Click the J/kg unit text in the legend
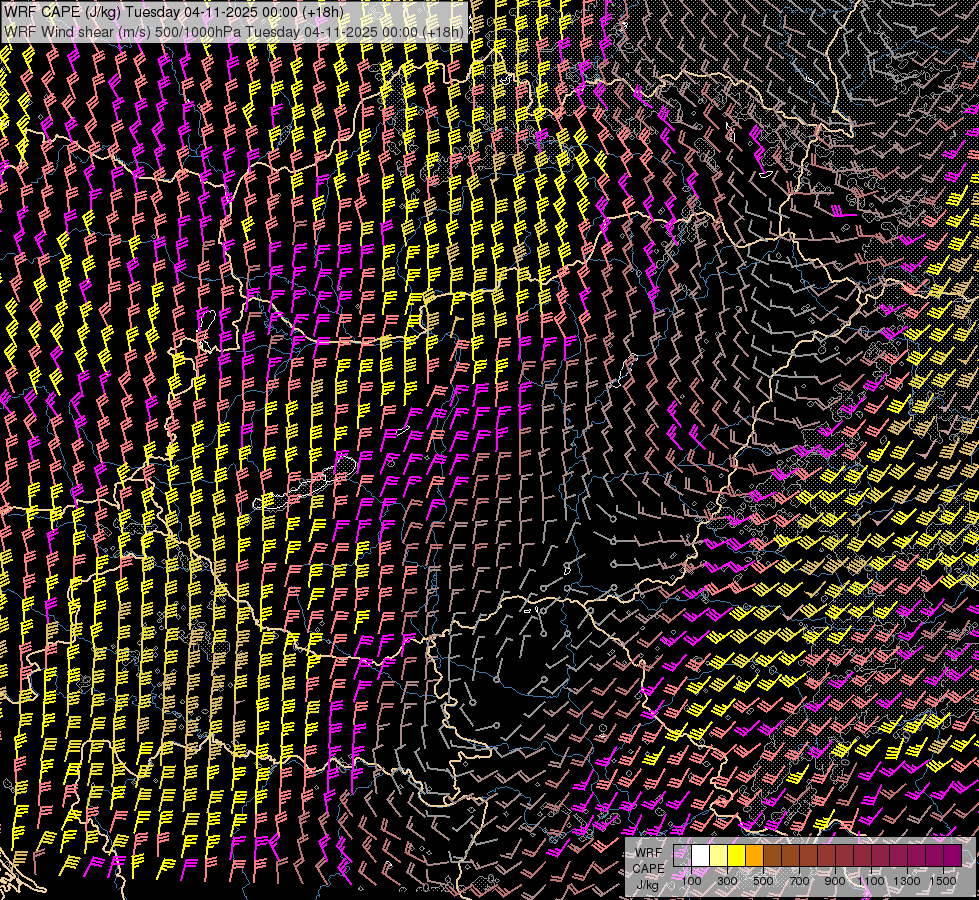The height and width of the screenshot is (900, 979). coord(648,884)
